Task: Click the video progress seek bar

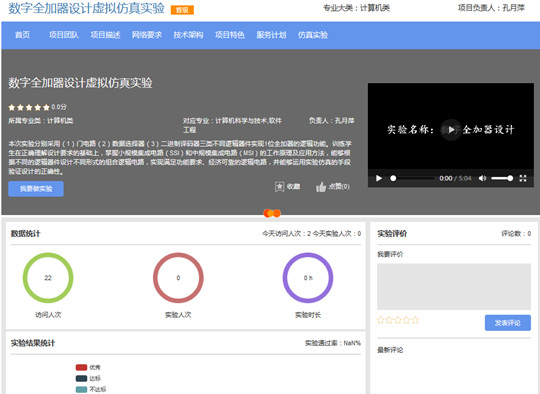Action: pyautogui.click(x=412, y=178)
